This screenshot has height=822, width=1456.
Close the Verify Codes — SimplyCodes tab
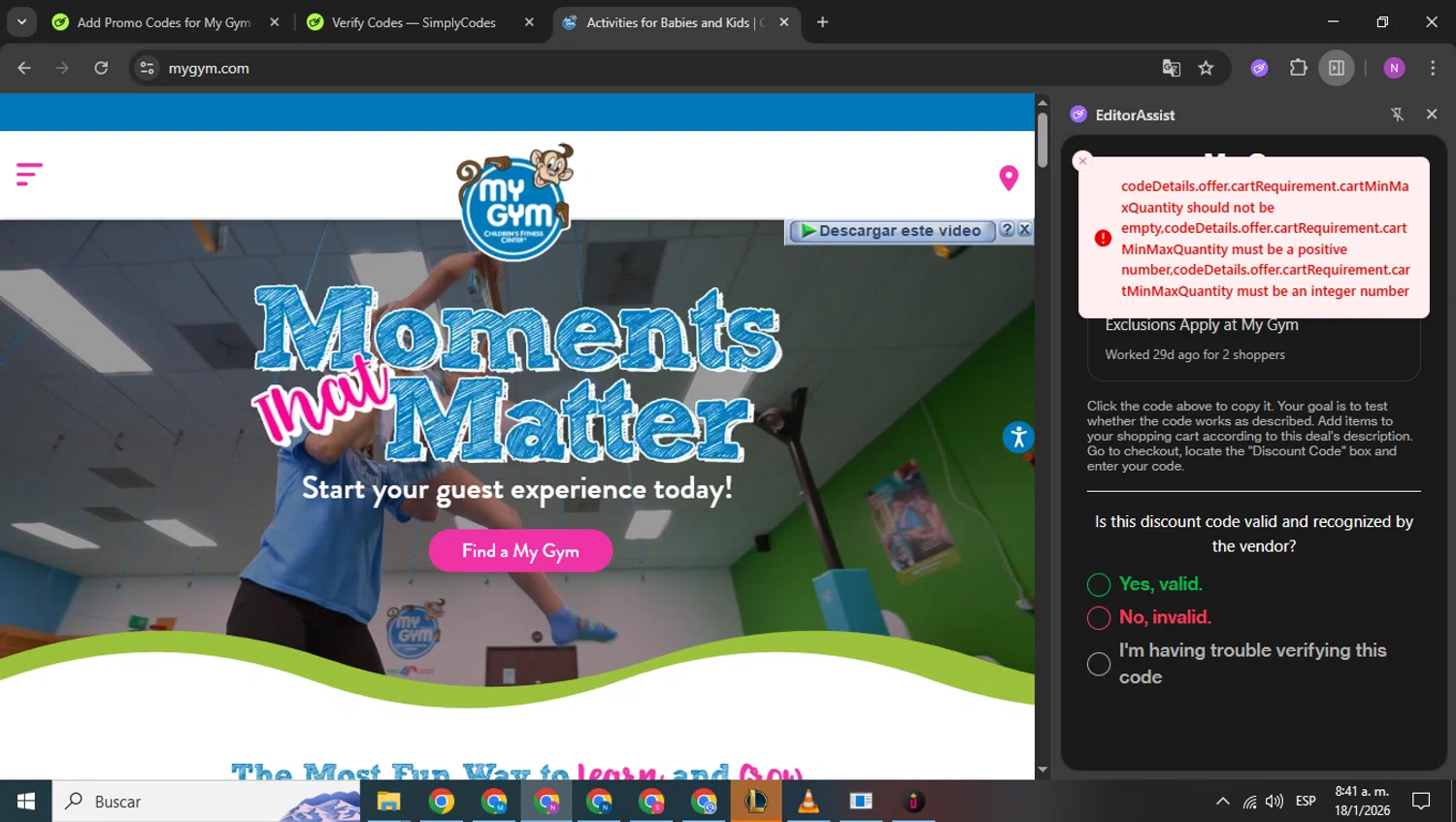529,22
